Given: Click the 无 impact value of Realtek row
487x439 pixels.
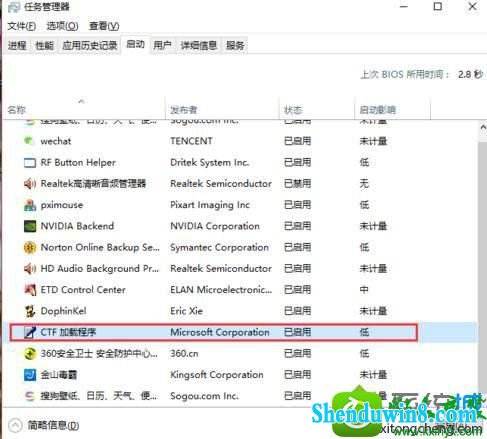Looking at the screenshot, I should point(364,184).
